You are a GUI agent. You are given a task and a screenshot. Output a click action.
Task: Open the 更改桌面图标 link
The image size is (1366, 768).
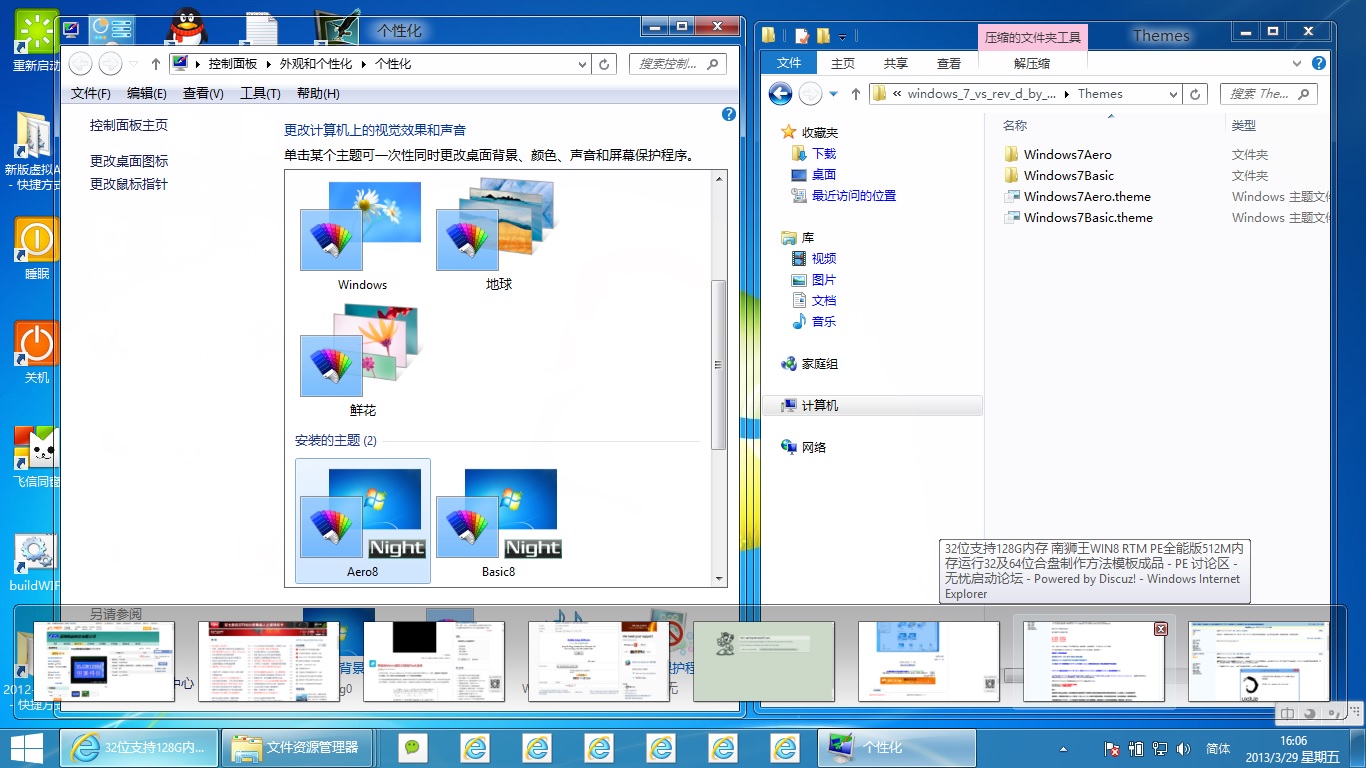coord(129,161)
